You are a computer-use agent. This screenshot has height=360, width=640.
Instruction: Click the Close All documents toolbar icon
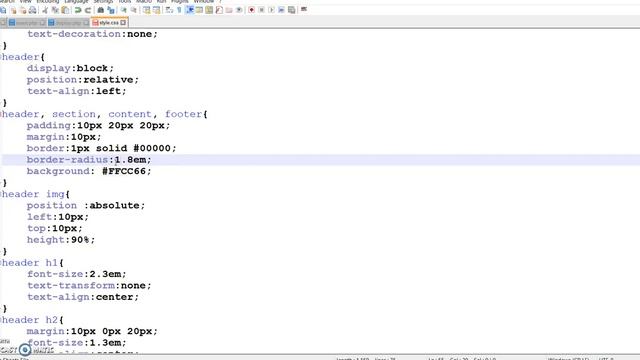(23, 10)
